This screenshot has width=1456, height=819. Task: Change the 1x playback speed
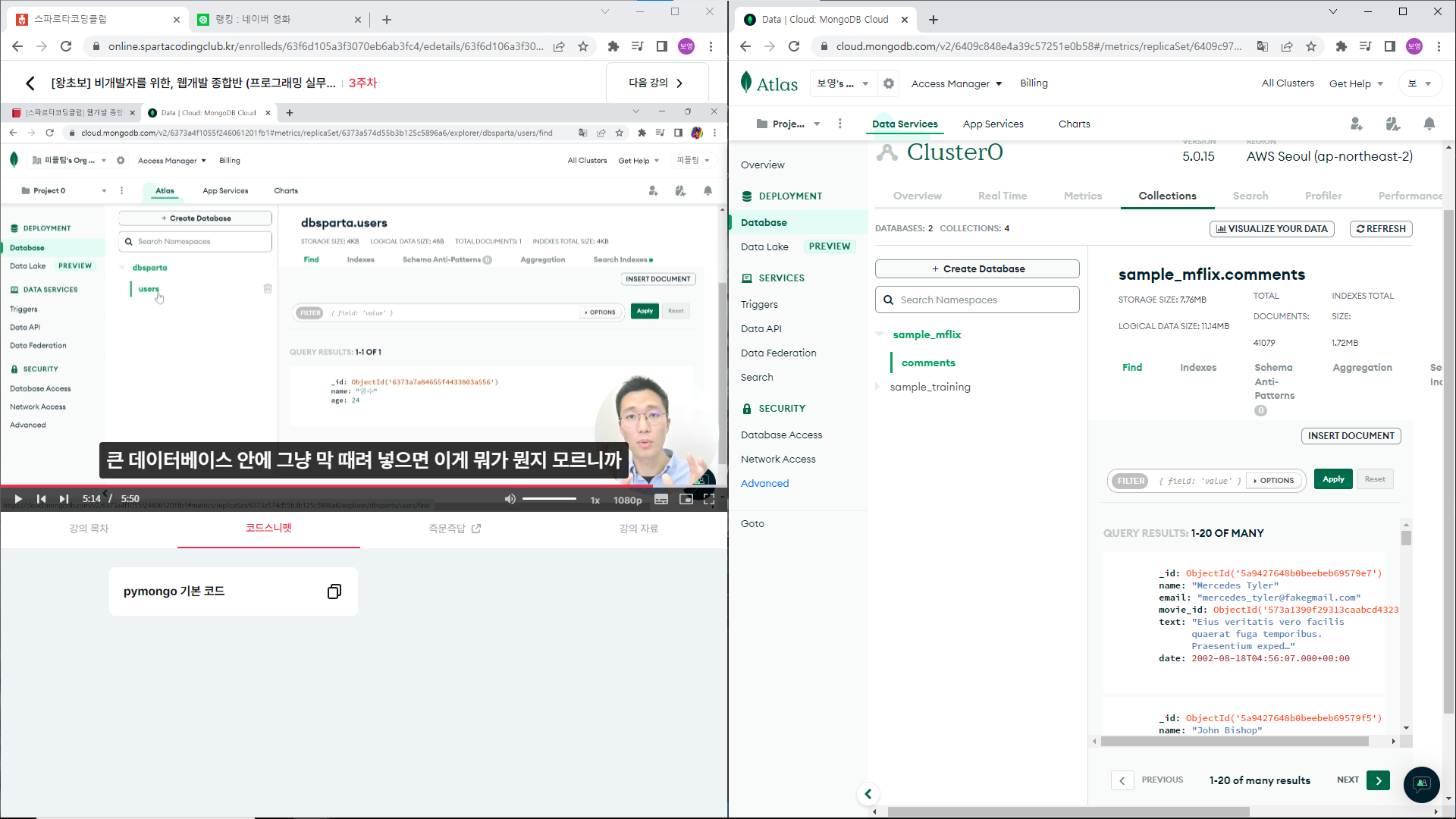(595, 500)
